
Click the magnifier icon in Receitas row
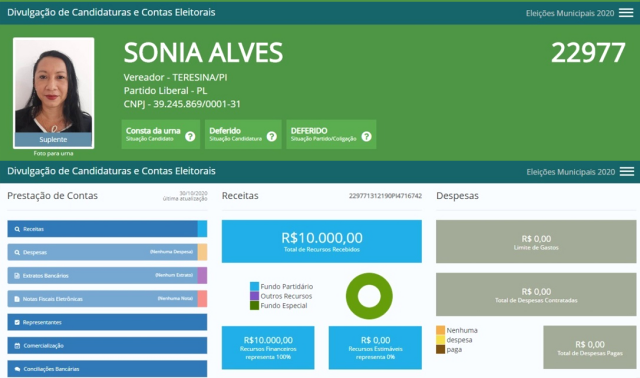pyautogui.click(x=17, y=229)
